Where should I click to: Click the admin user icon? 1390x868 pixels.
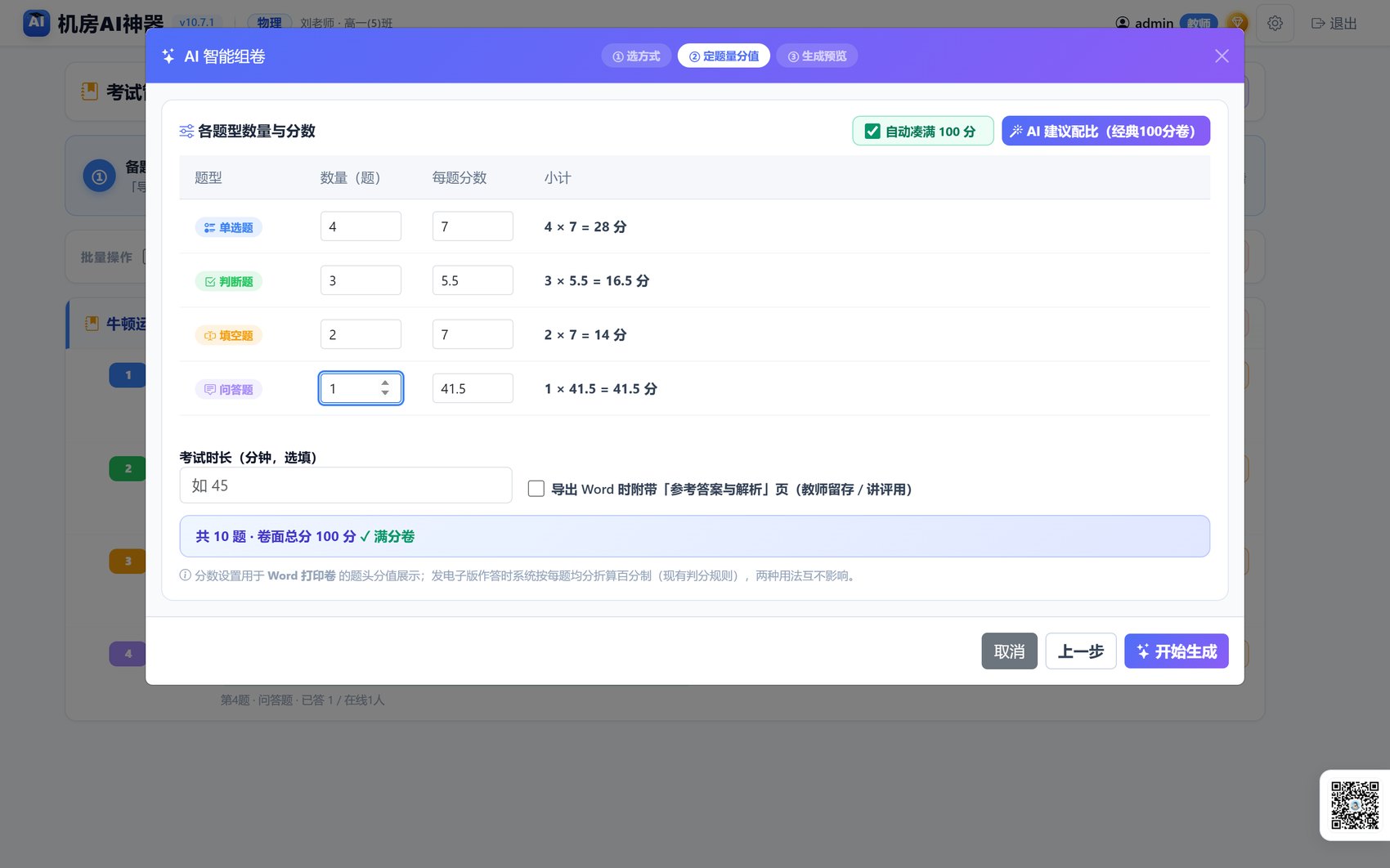point(1123,23)
